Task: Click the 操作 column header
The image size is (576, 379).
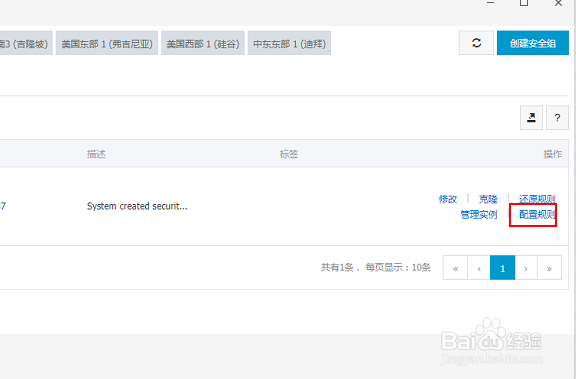Action: [552, 154]
